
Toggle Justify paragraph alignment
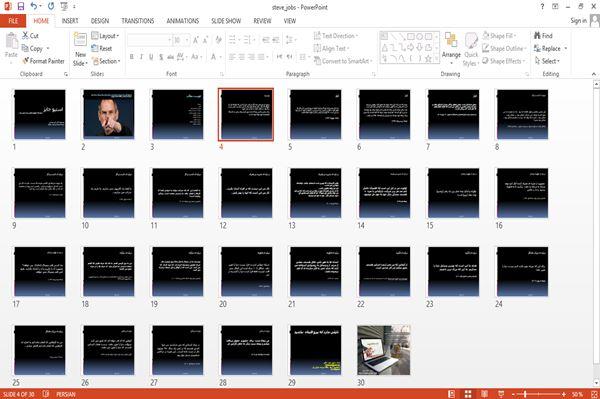pos(261,57)
